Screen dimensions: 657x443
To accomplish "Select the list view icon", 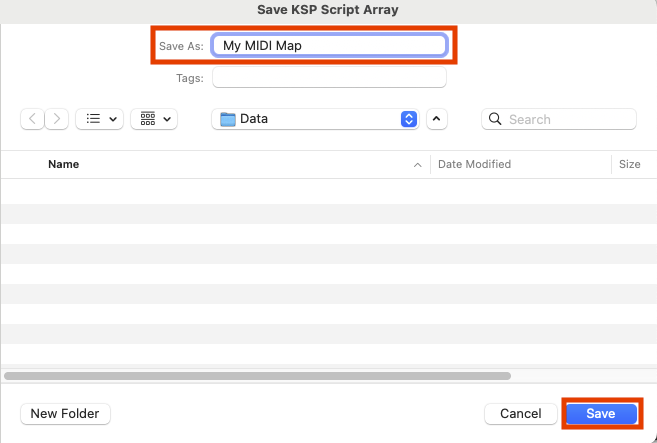I will coord(93,119).
